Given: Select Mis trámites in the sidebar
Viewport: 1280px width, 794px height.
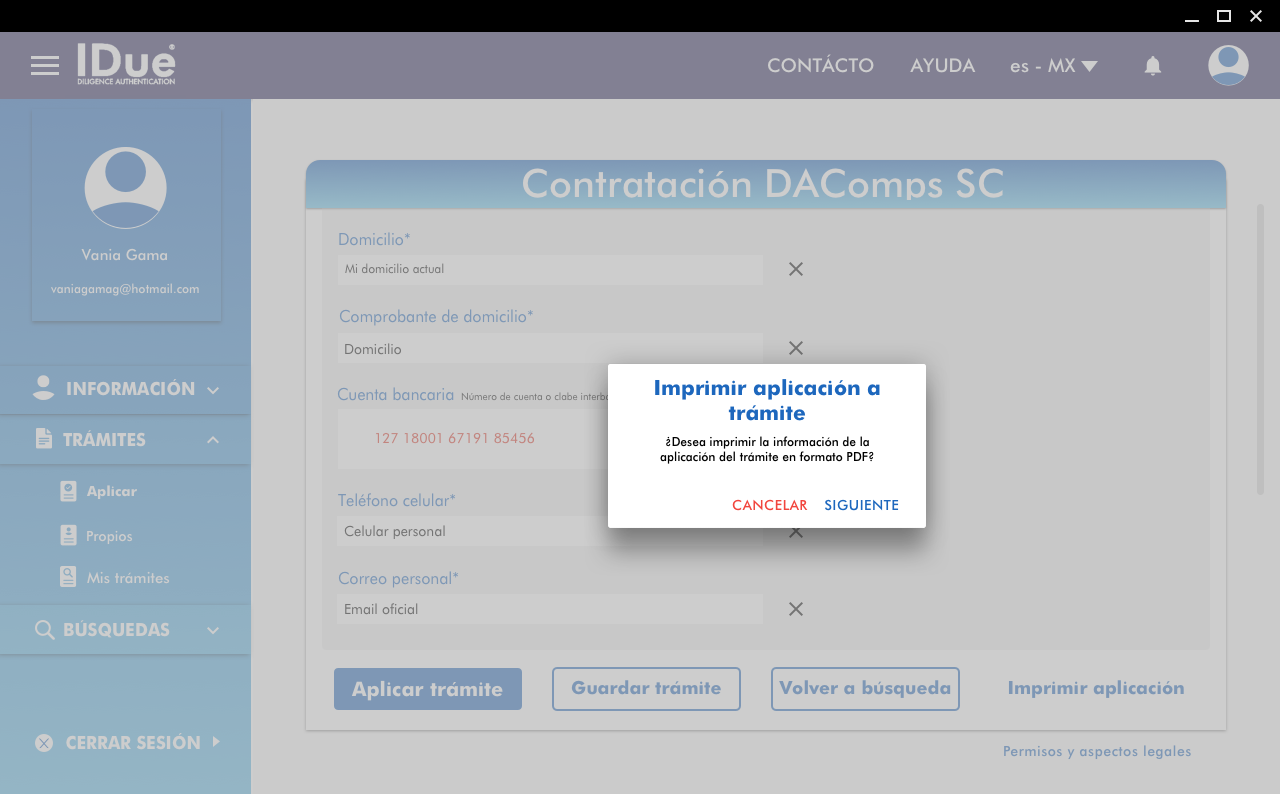Looking at the screenshot, I should 127,578.
